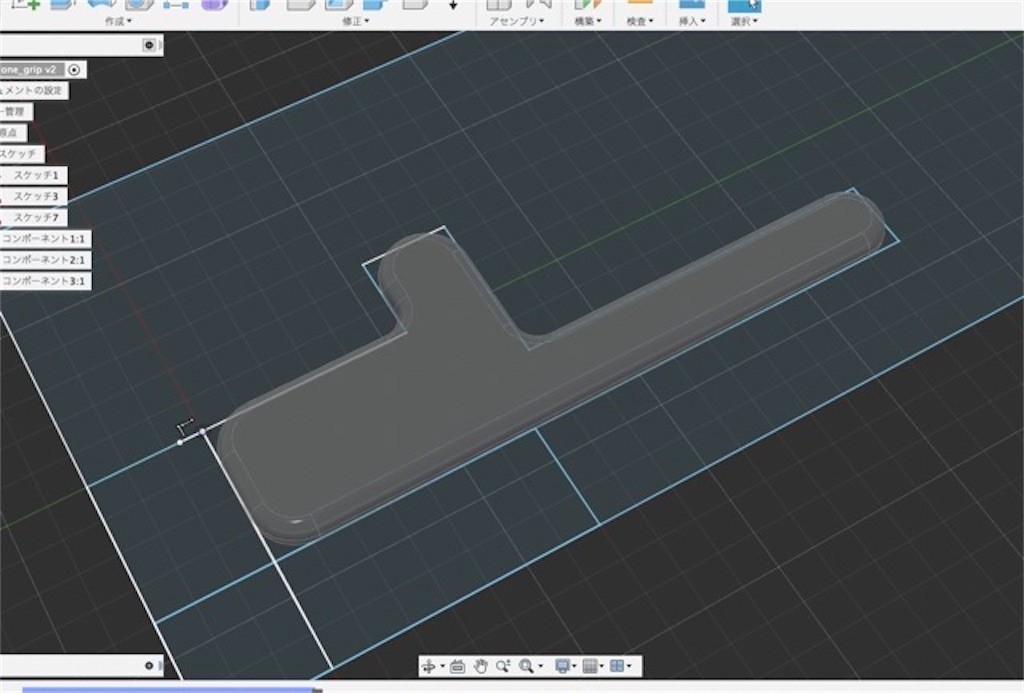Select コンポーネント1:1 in the browser
The image size is (1024, 693).
44,238
